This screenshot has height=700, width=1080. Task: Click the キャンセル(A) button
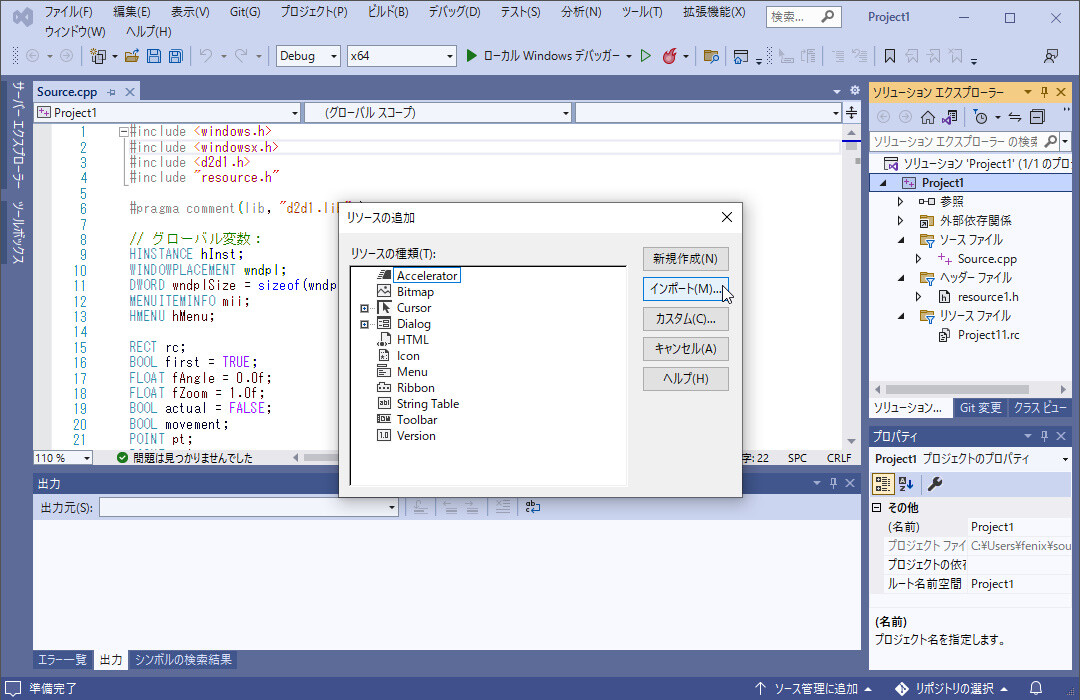coord(685,349)
